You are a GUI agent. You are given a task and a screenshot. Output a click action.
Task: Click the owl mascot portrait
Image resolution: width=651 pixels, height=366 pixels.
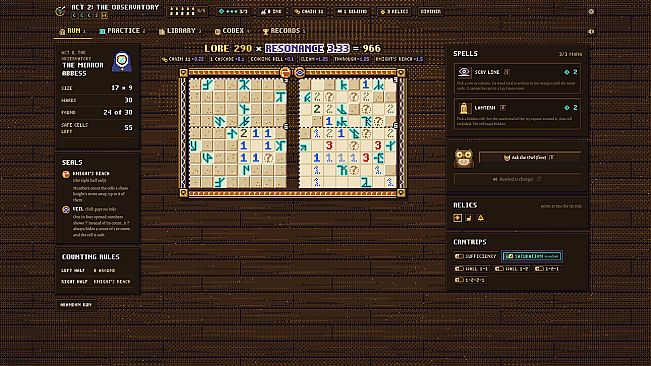coord(464,158)
